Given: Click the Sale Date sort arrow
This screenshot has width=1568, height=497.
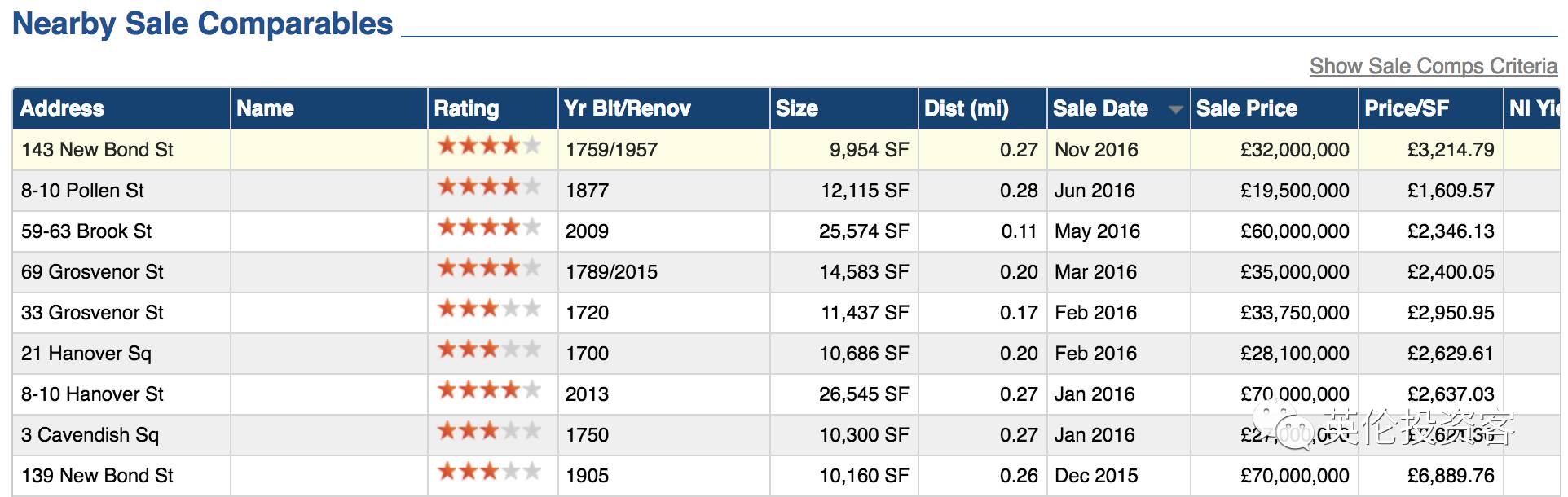Looking at the screenshot, I should [1174, 109].
